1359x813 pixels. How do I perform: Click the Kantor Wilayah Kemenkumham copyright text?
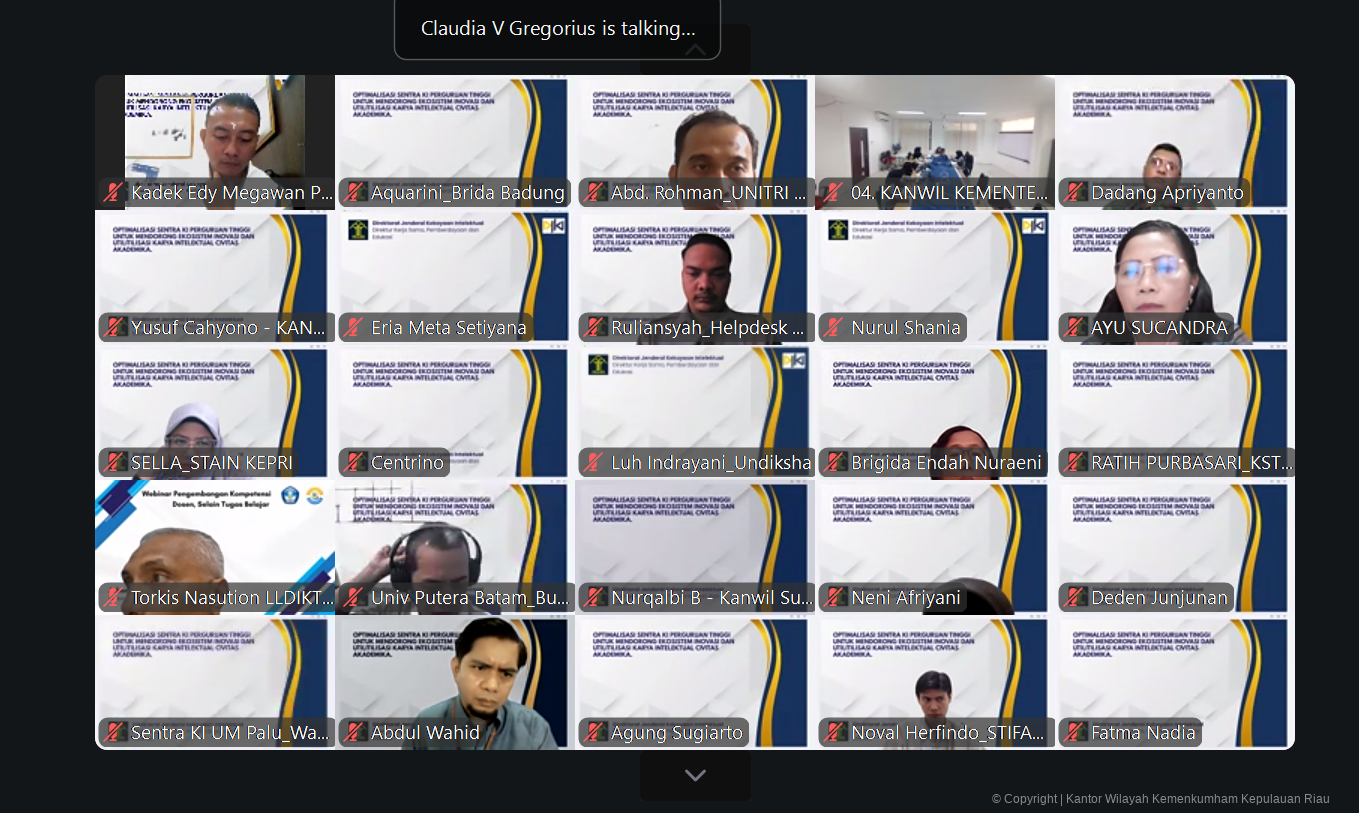pos(1160,799)
